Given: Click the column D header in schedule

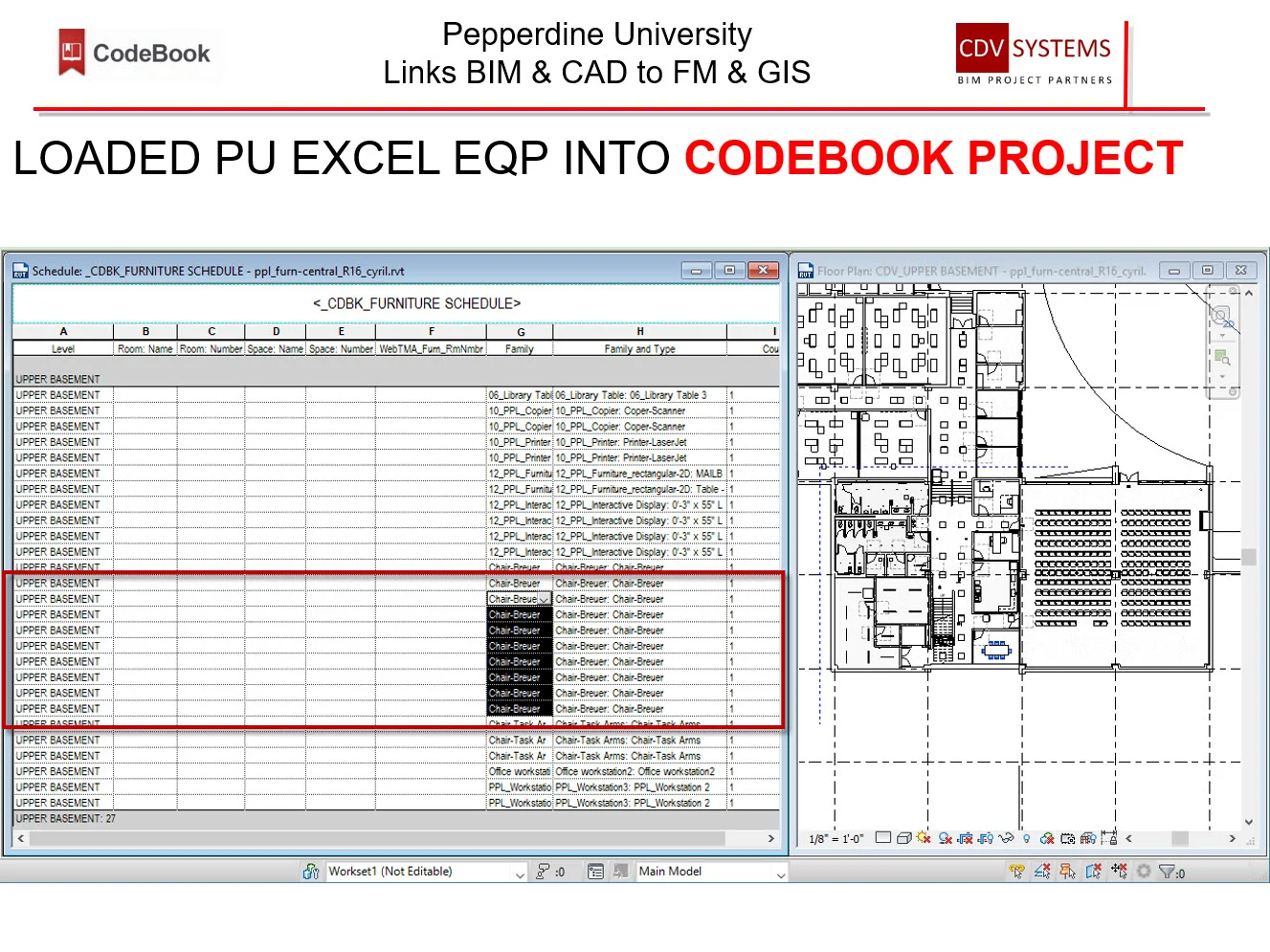Looking at the screenshot, I should click(x=276, y=332).
